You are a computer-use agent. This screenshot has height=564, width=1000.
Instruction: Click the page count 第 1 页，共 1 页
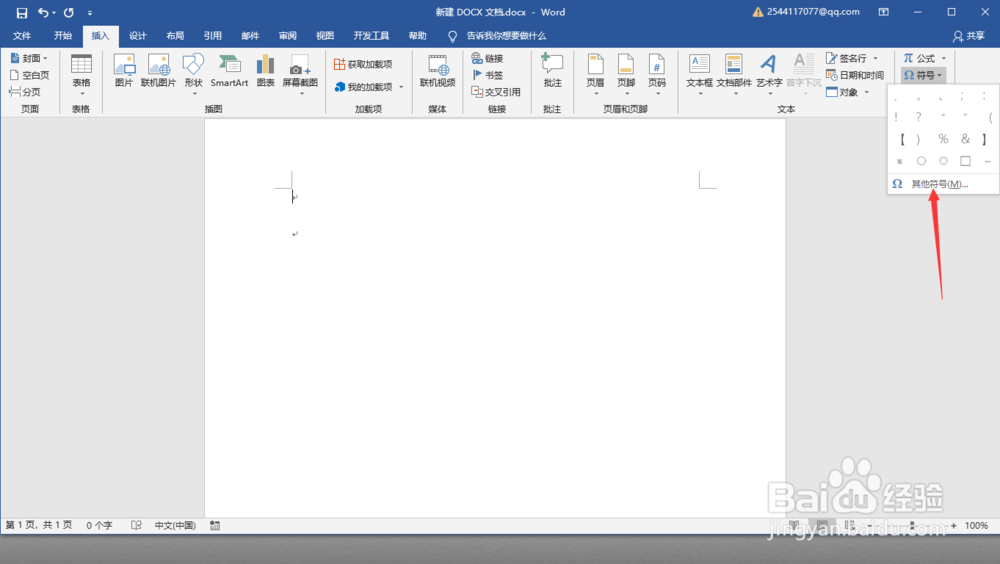pos(39,525)
